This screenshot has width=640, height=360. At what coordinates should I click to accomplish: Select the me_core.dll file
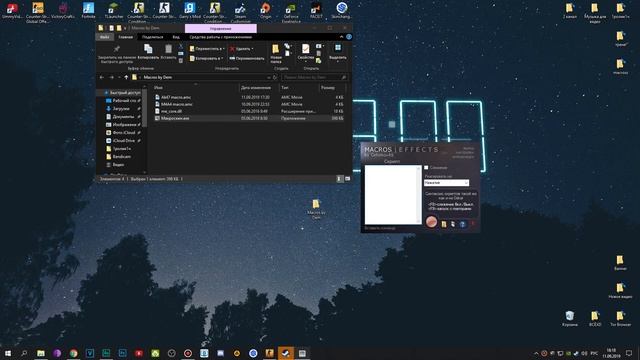coord(249,111)
